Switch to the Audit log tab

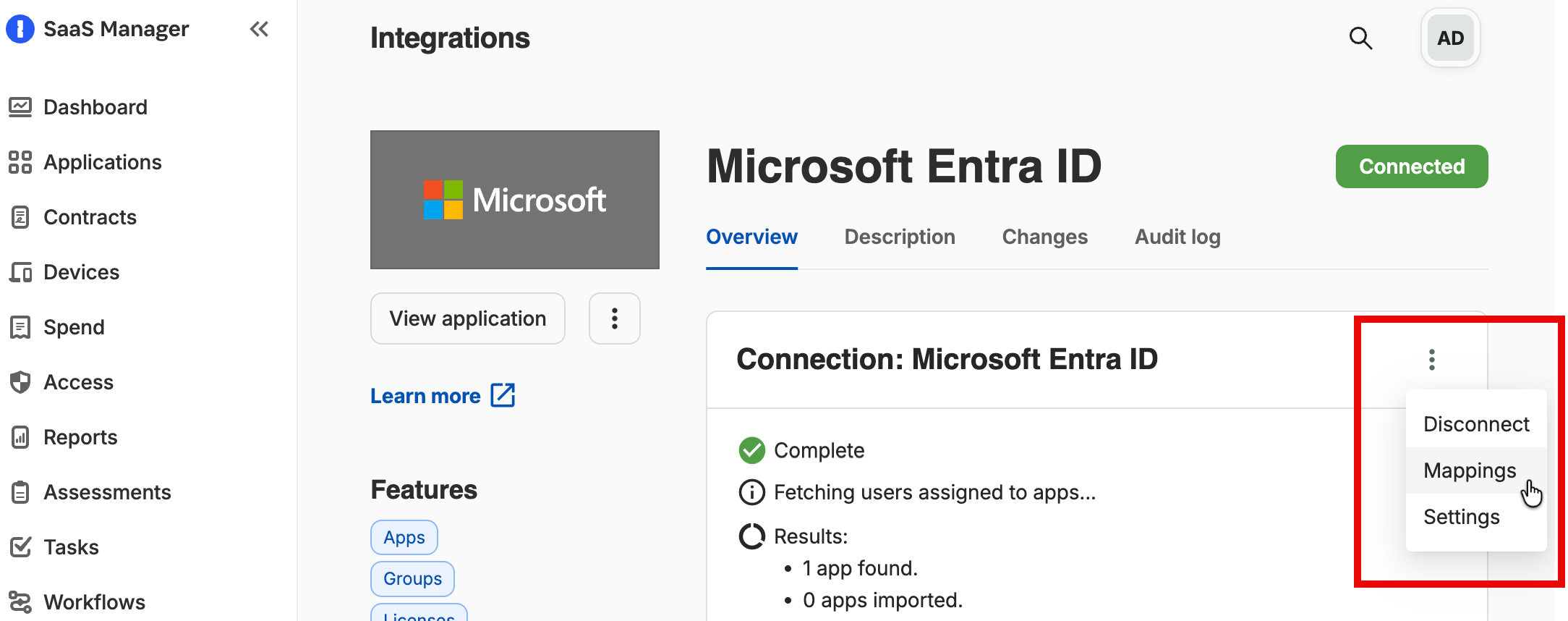point(1177,237)
